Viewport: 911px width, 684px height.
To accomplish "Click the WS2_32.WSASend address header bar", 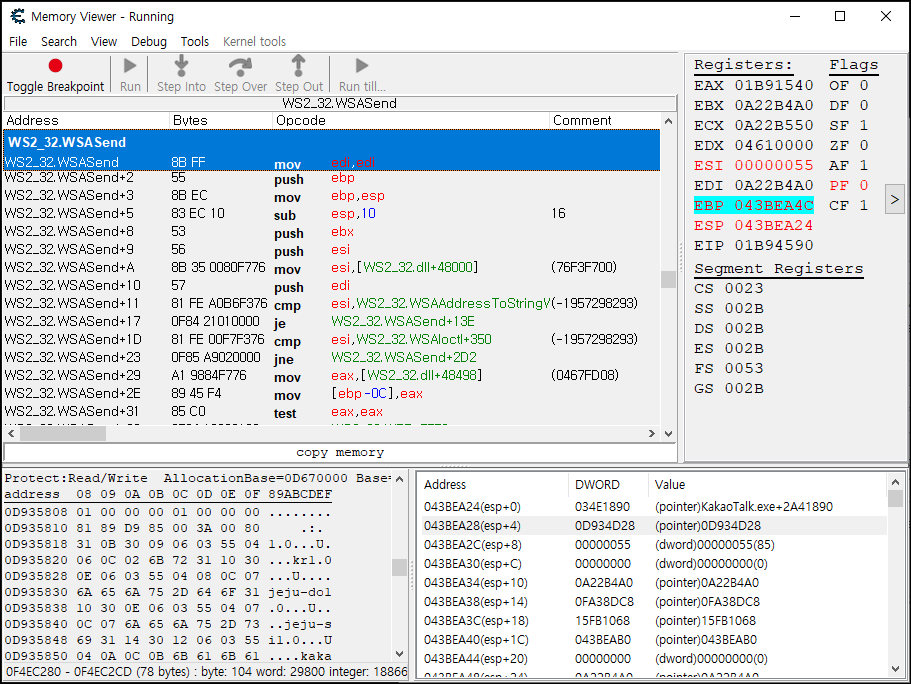I will (x=340, y=103).
